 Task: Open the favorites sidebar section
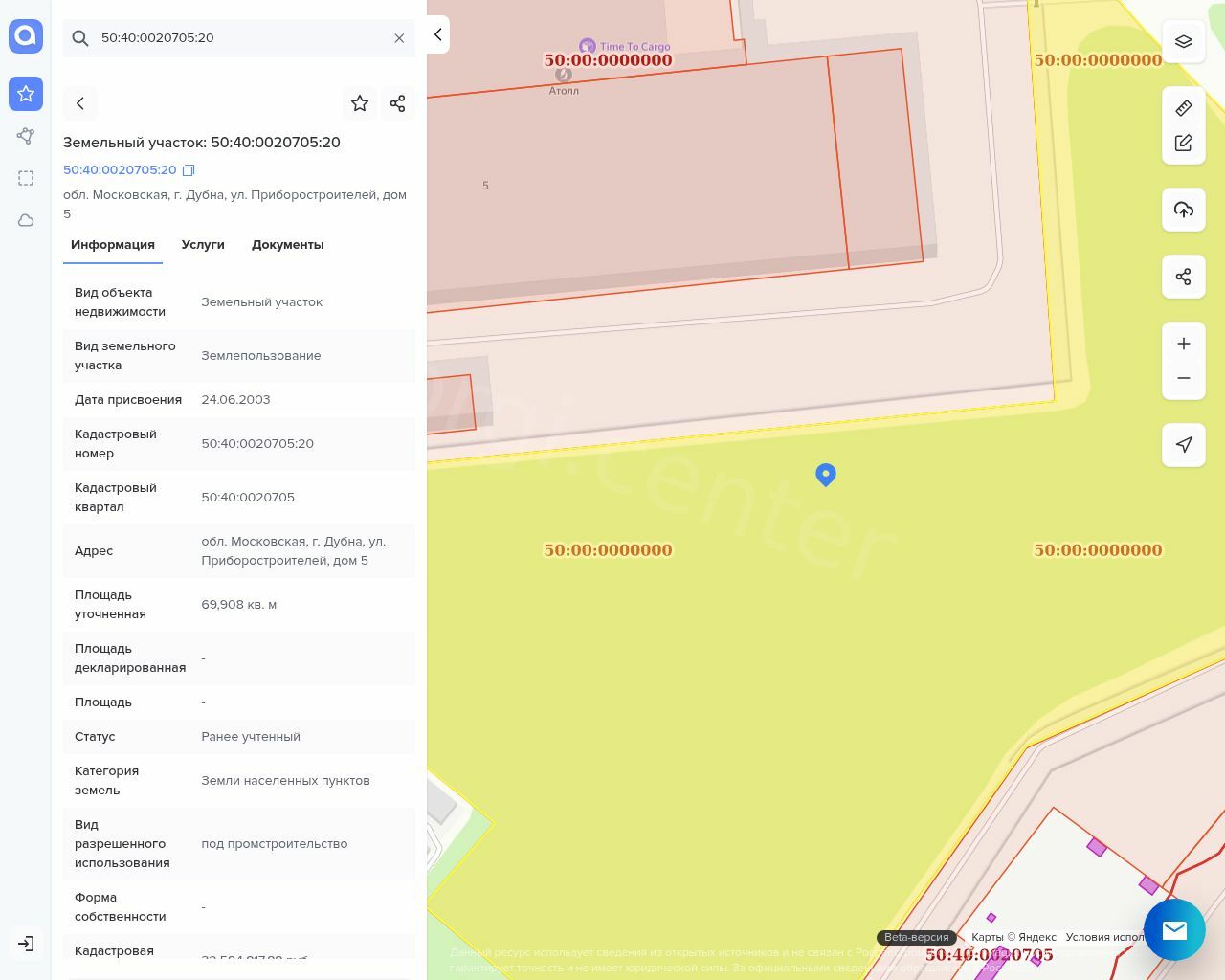(x=26, y=94)
